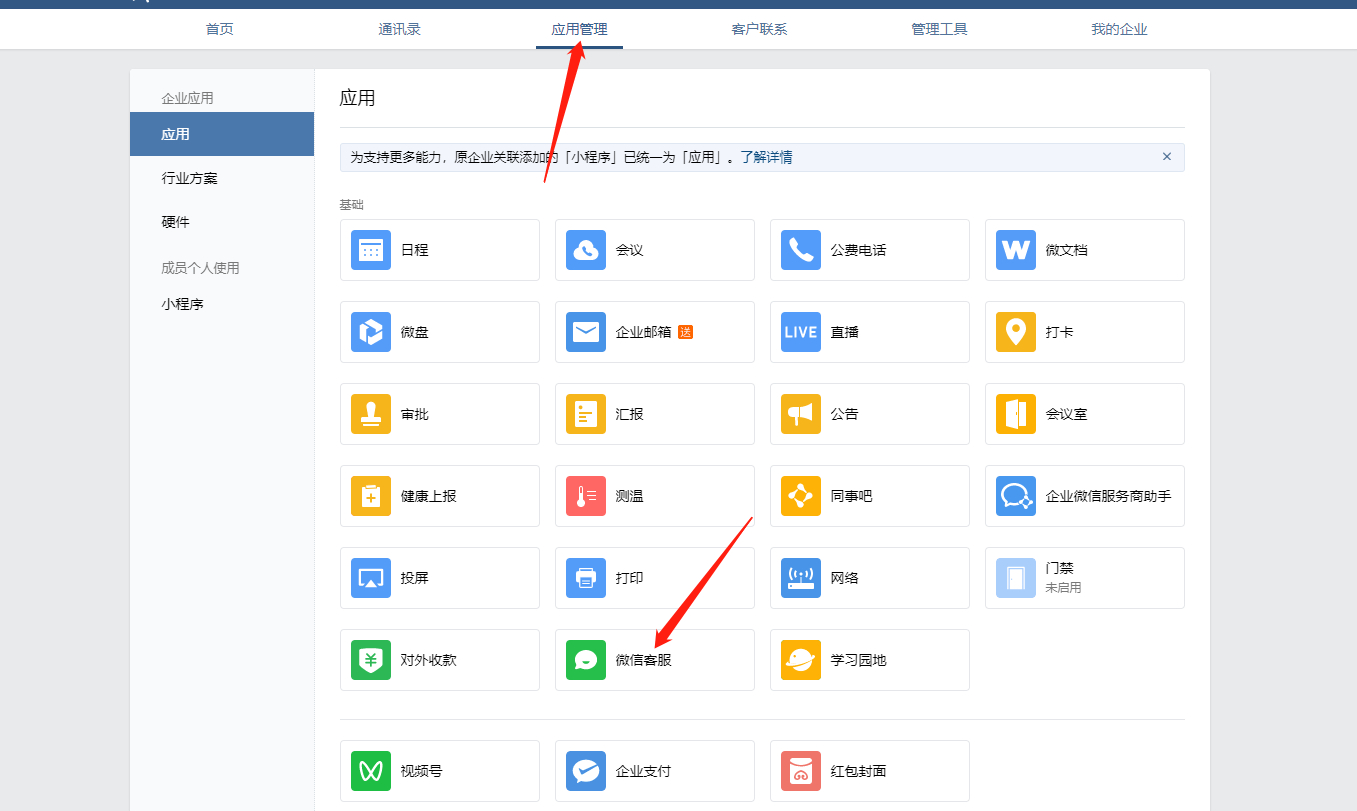1357x811 pixels.
Task: Click the 直播 LIVE icon
Action: [801, 332]
